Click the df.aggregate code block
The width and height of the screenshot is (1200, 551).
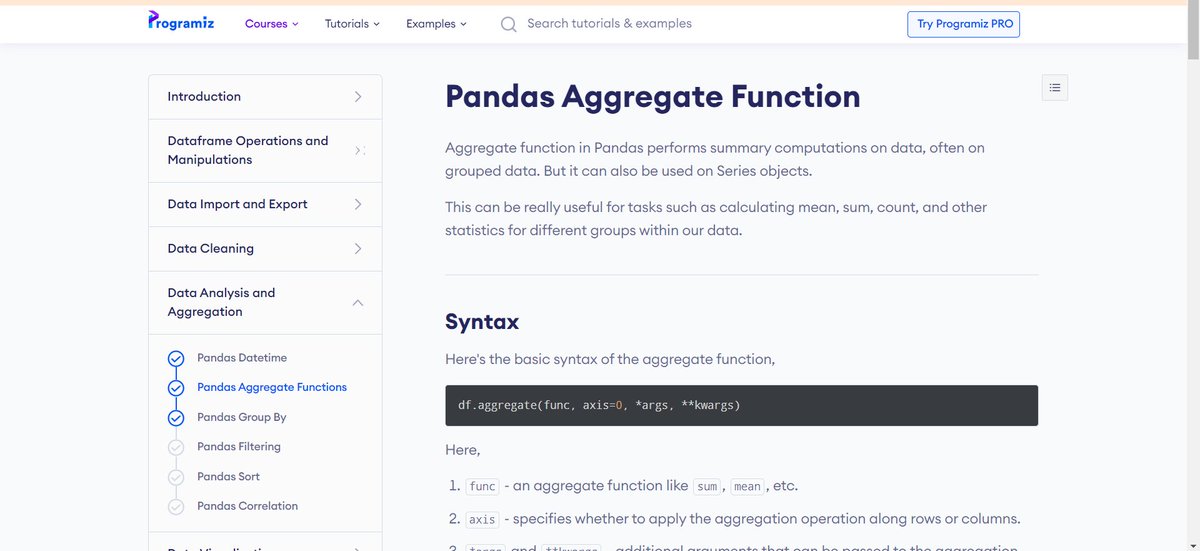(x=741, y=405)
